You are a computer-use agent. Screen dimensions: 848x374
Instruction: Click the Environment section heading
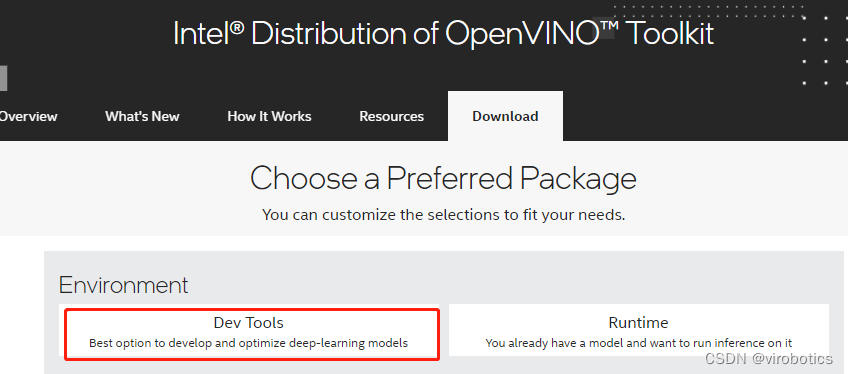coord(123,285)
